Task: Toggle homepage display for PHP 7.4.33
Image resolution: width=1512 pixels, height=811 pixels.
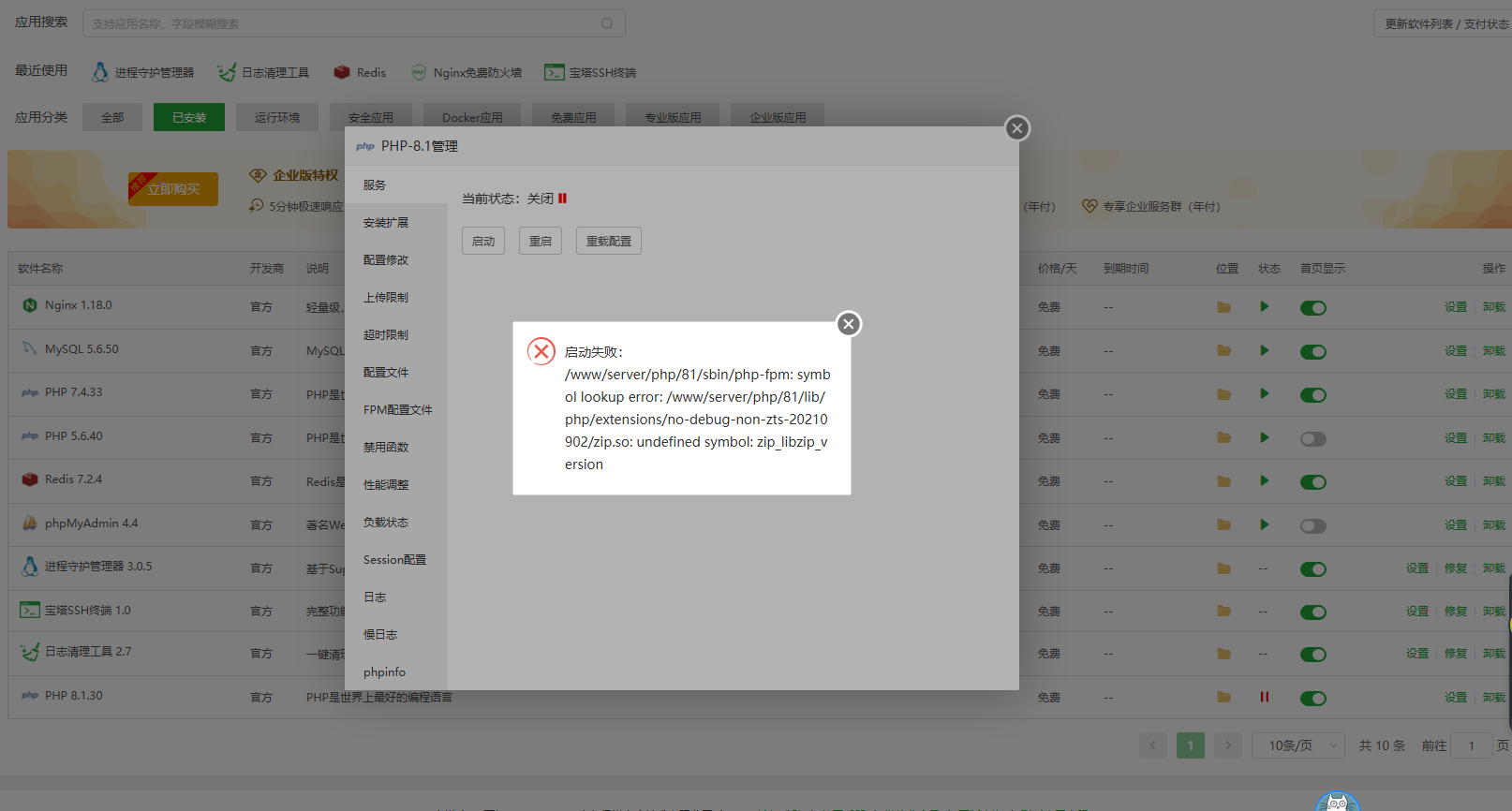Action: 1313,395
